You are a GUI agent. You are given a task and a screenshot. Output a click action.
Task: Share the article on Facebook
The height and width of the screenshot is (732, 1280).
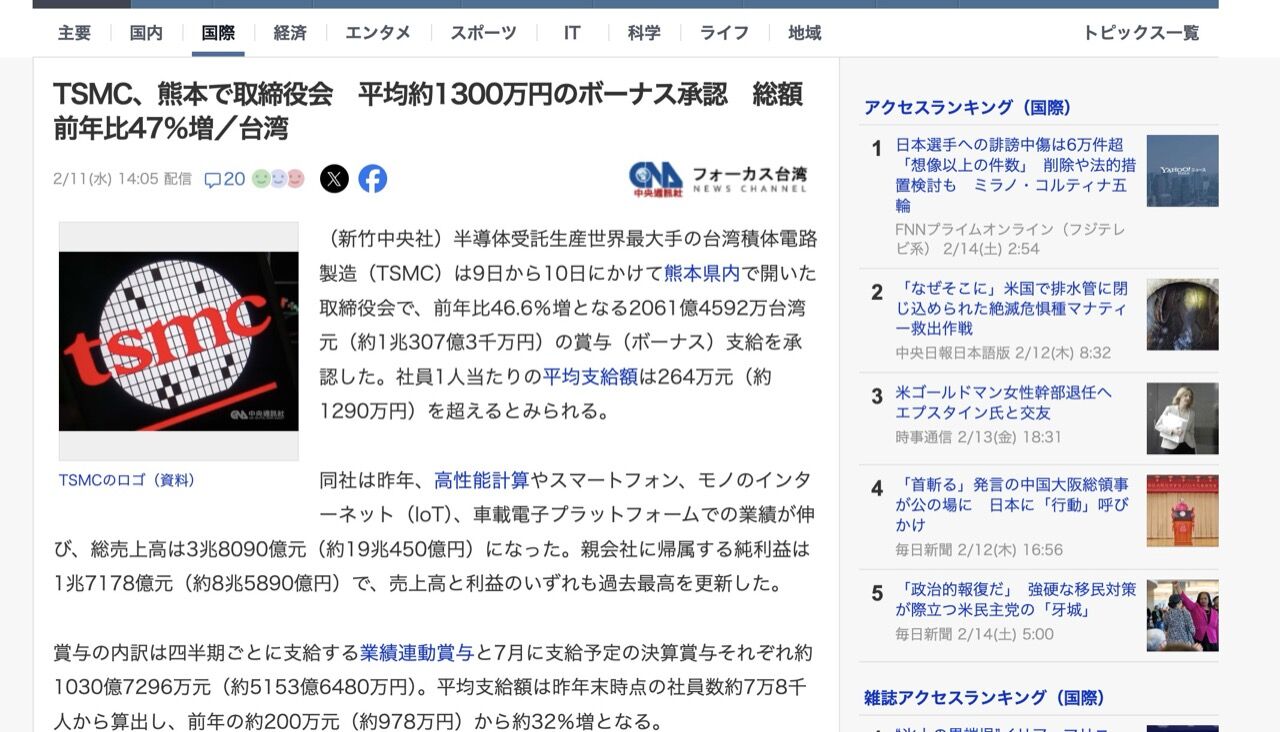pos(373,179)
